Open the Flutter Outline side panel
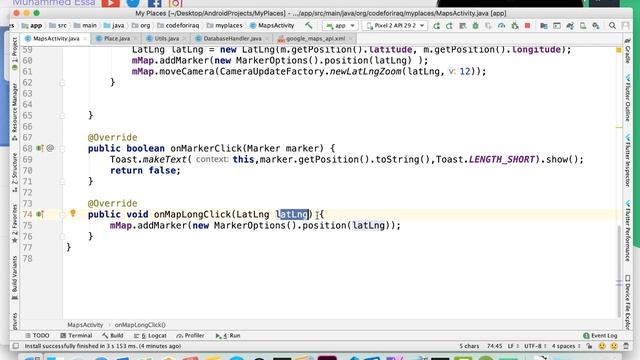The image size is (640, 360). click(627, 98)
